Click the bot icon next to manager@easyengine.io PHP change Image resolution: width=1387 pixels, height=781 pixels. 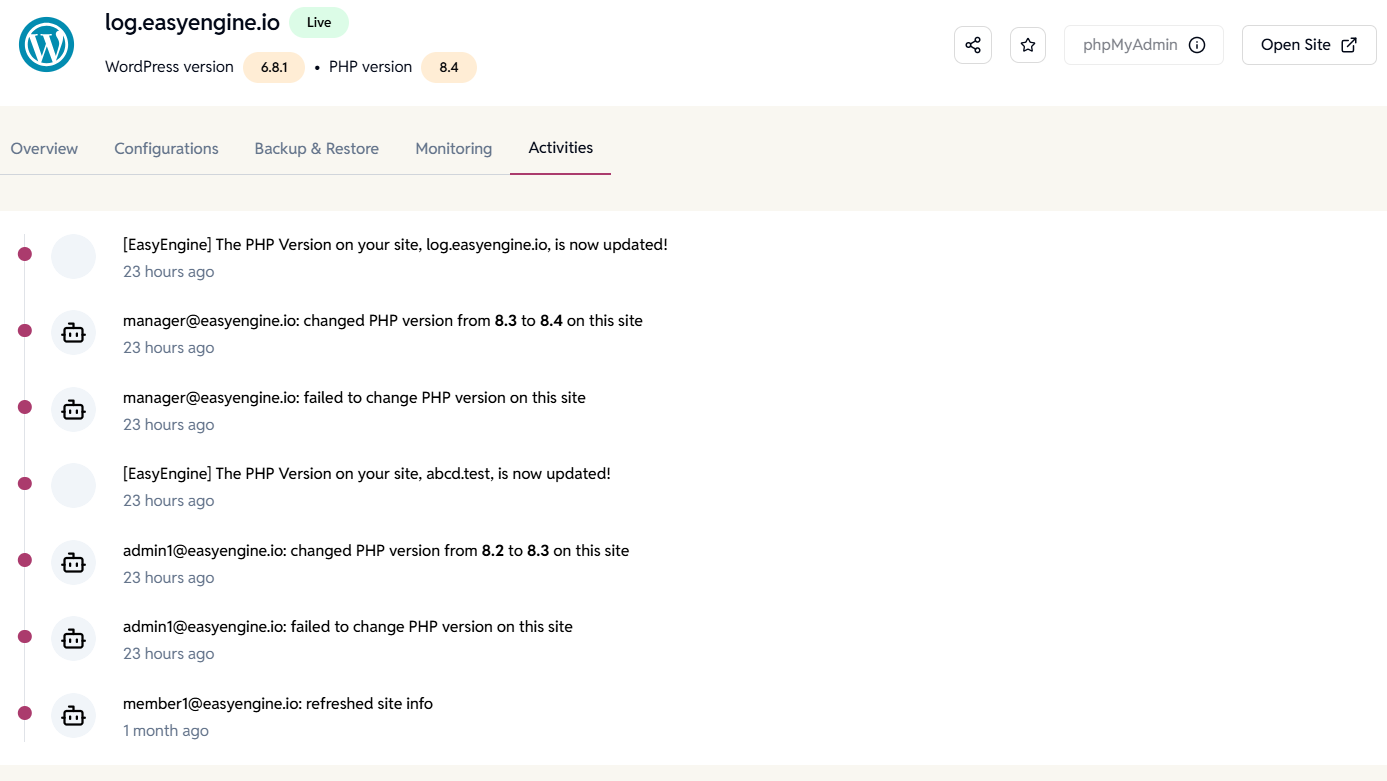click(73, 332)
